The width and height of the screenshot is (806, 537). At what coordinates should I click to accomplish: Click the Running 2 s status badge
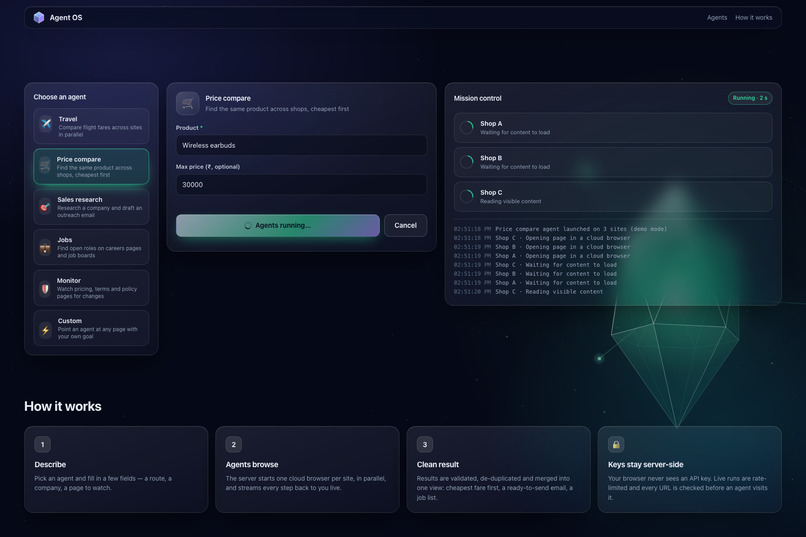pos(750,98)
